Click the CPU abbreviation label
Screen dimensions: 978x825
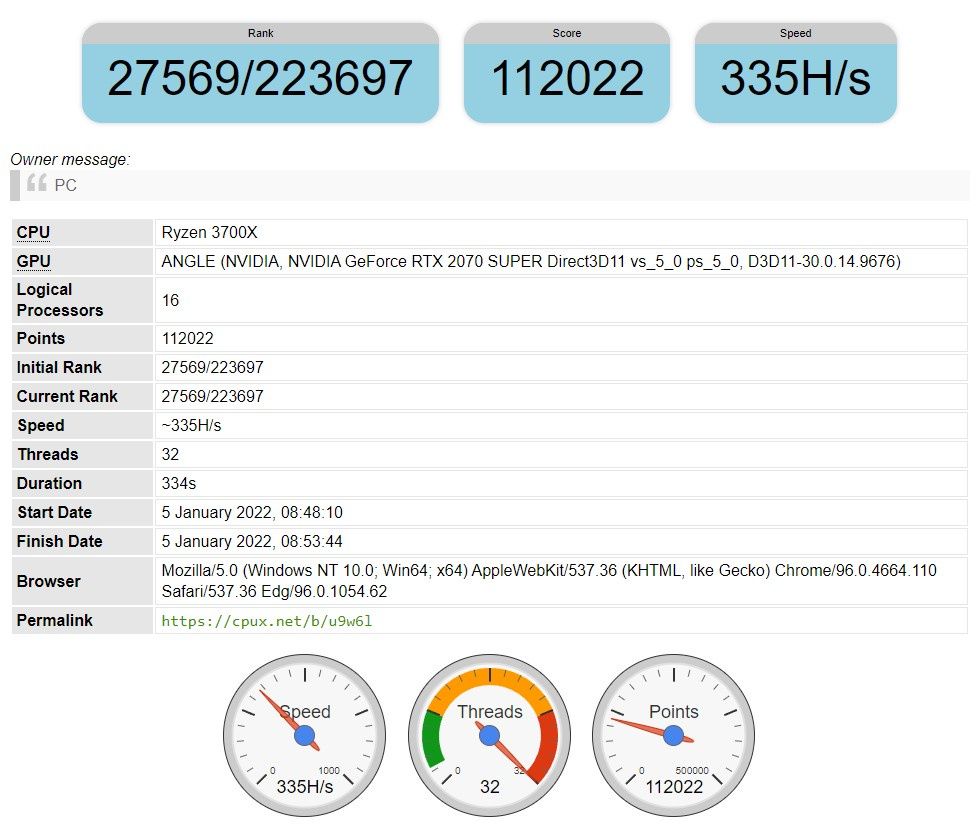point(33,233)
